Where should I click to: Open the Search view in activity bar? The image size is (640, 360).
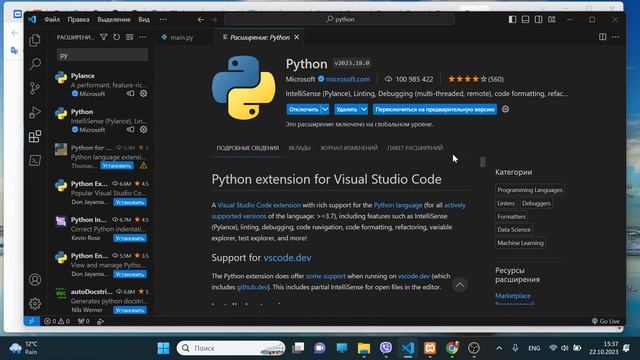click(35, 64)
